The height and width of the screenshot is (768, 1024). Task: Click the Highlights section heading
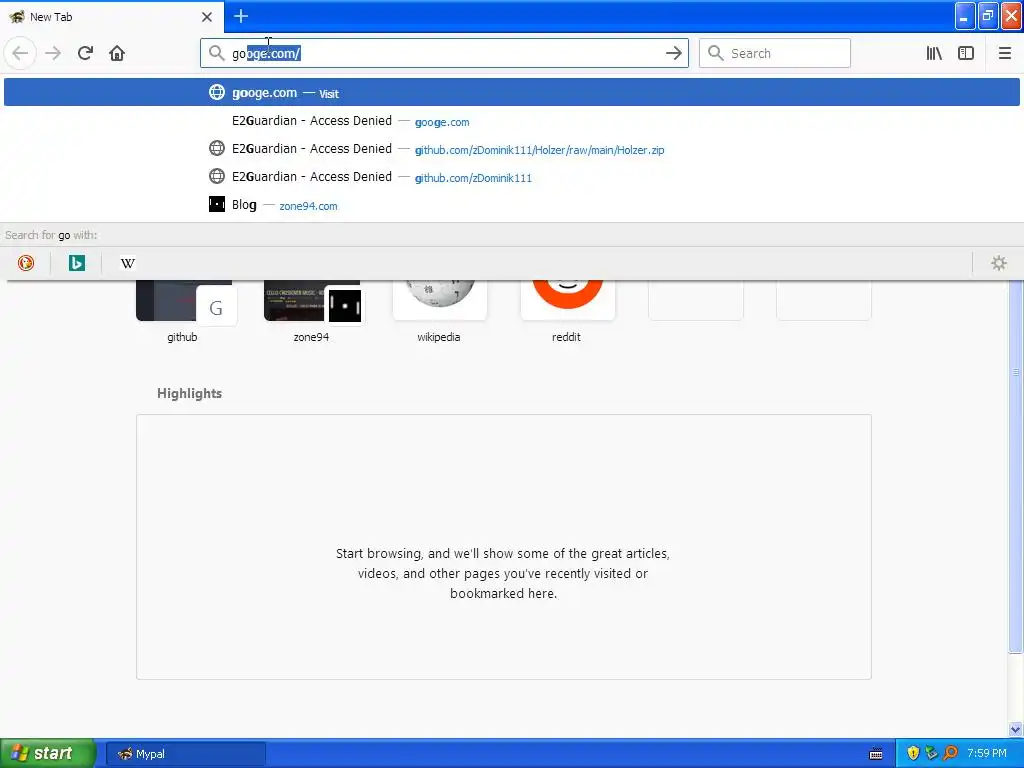coord(189,393)
